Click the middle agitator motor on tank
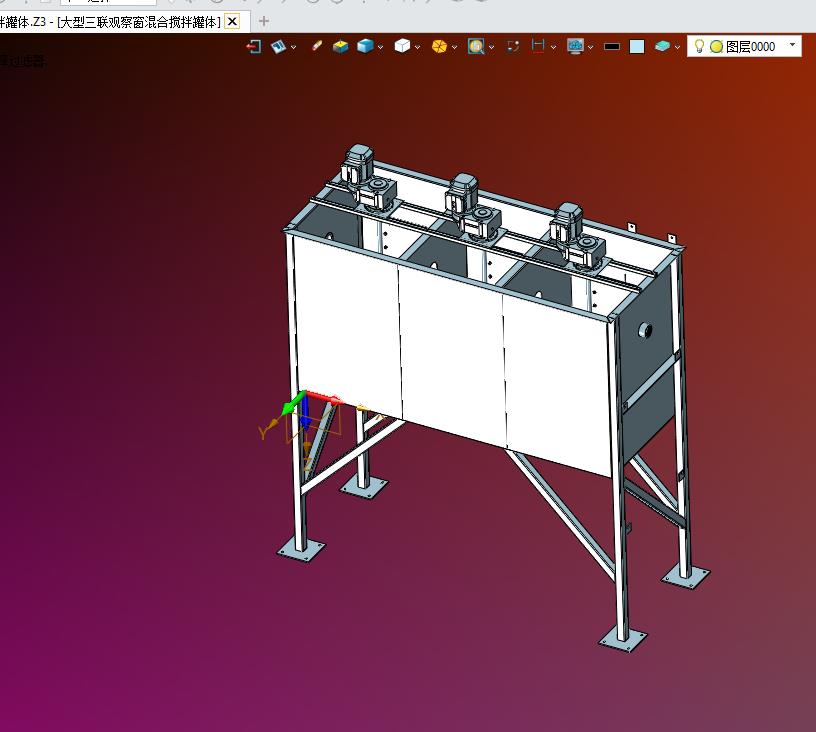This screenshot has width=816, height=732. 471,206
